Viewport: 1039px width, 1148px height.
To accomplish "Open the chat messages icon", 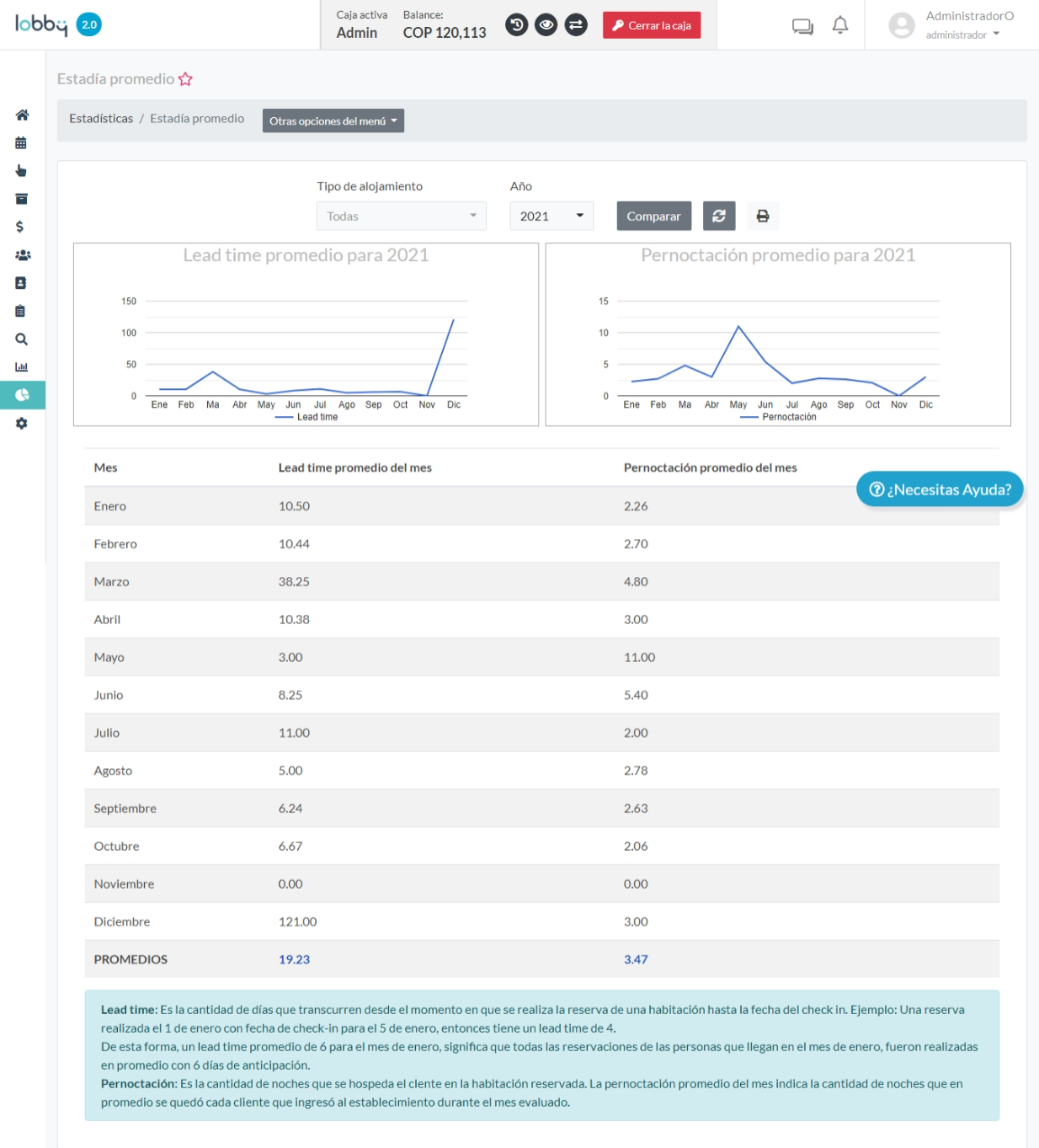I will [802, 26].
